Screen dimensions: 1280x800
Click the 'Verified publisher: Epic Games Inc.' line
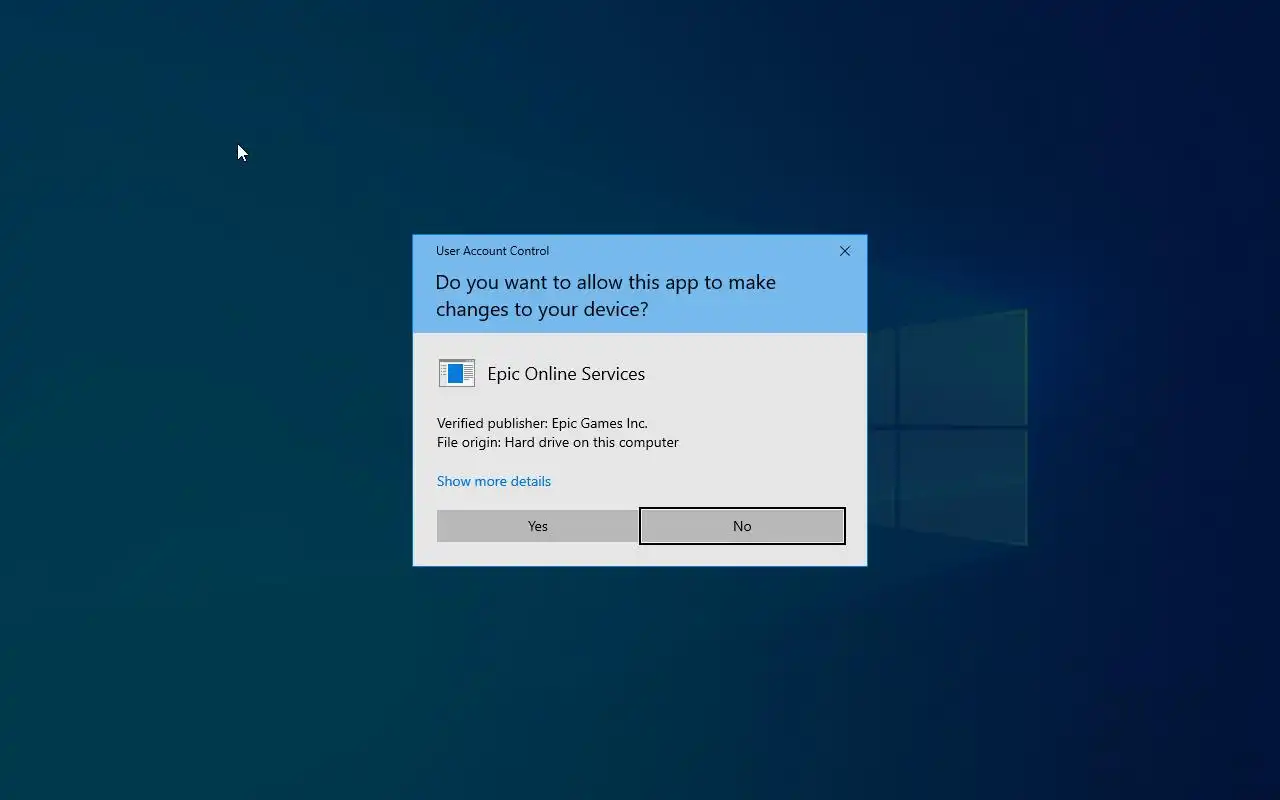[542, 423]
